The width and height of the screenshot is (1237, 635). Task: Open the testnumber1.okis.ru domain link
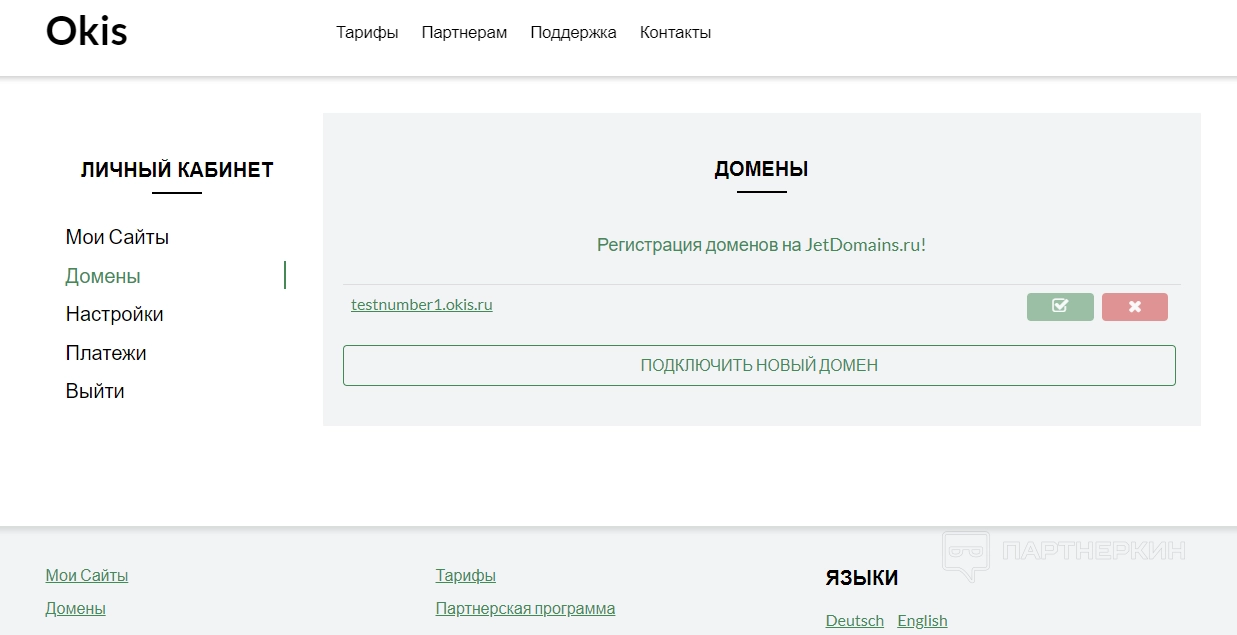tap(421, 304)
